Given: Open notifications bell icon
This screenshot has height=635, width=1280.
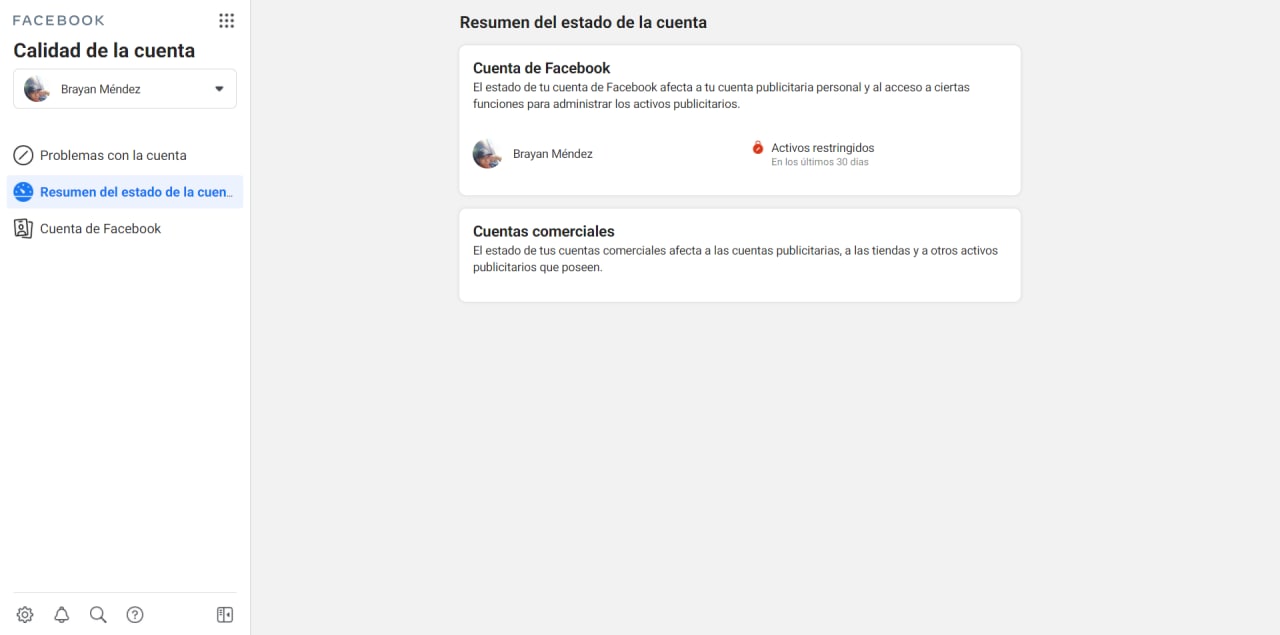Looking at the screenshot, I should [62, 615].
